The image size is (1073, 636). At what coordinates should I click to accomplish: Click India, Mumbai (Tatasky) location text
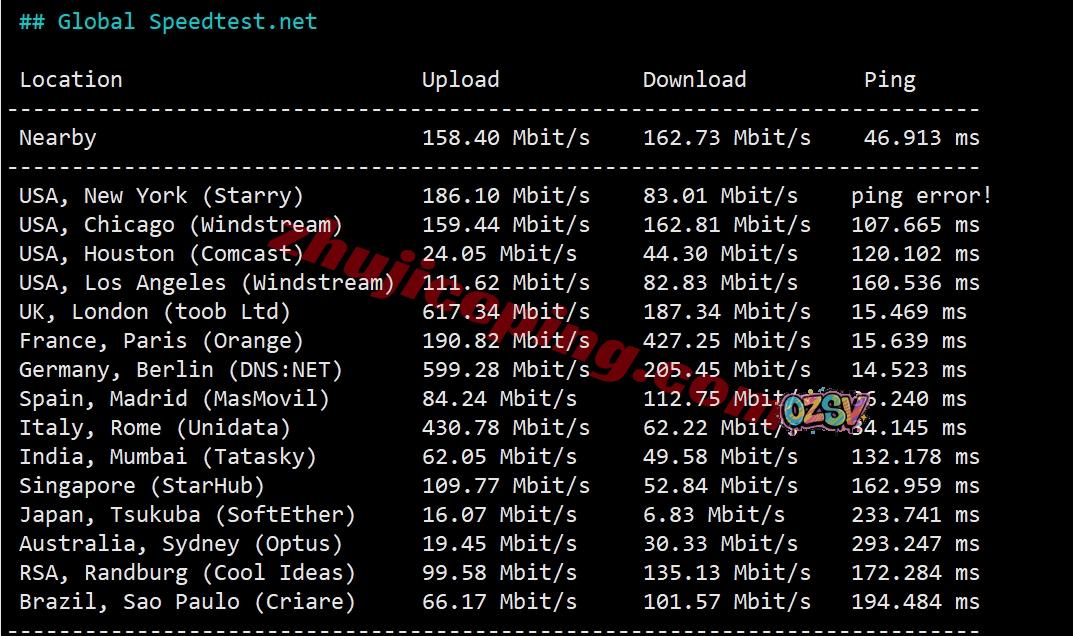(168, 457)
